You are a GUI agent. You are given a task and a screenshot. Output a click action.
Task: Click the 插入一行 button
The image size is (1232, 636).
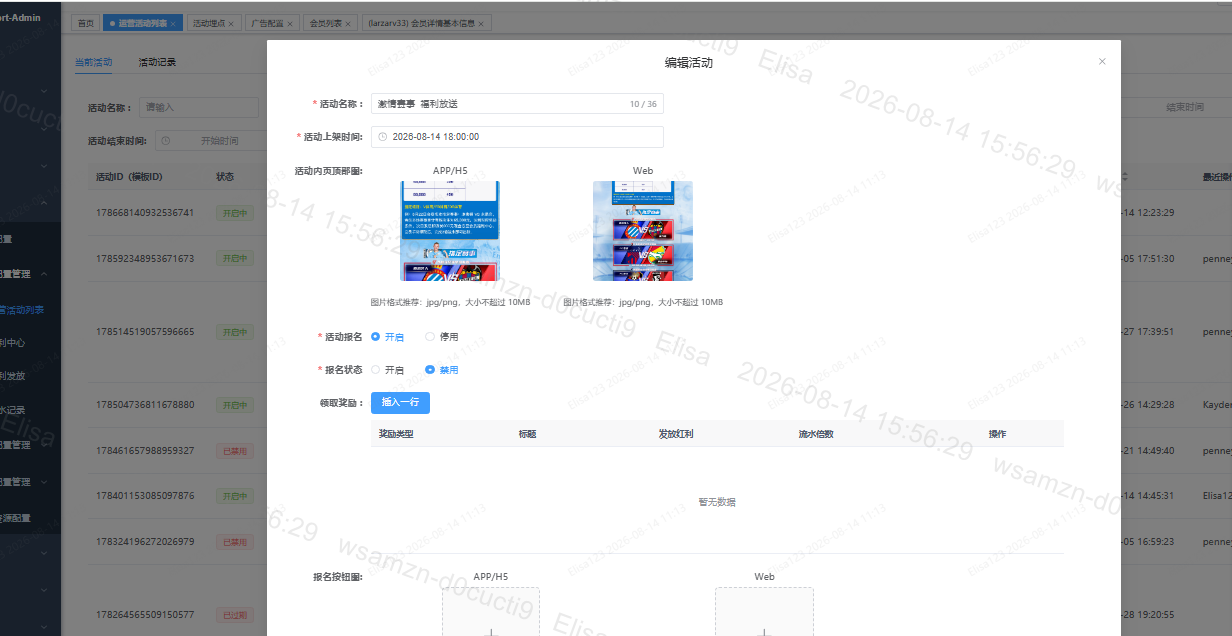point(400,402)
